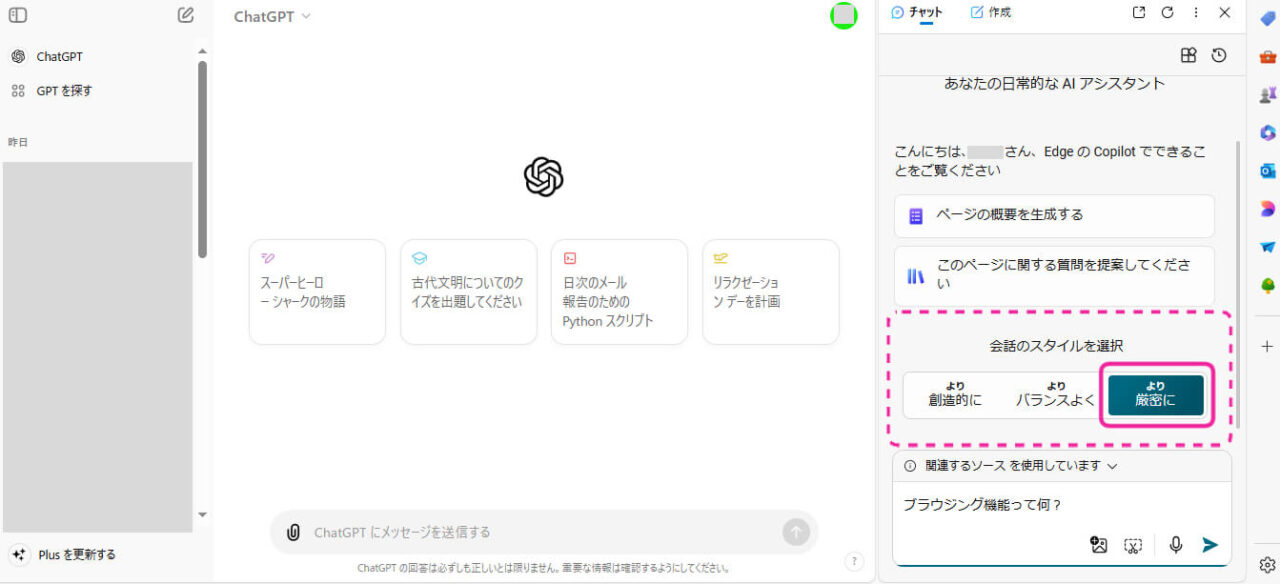Attach a file with the paperclip icon

tap(293, 532)
